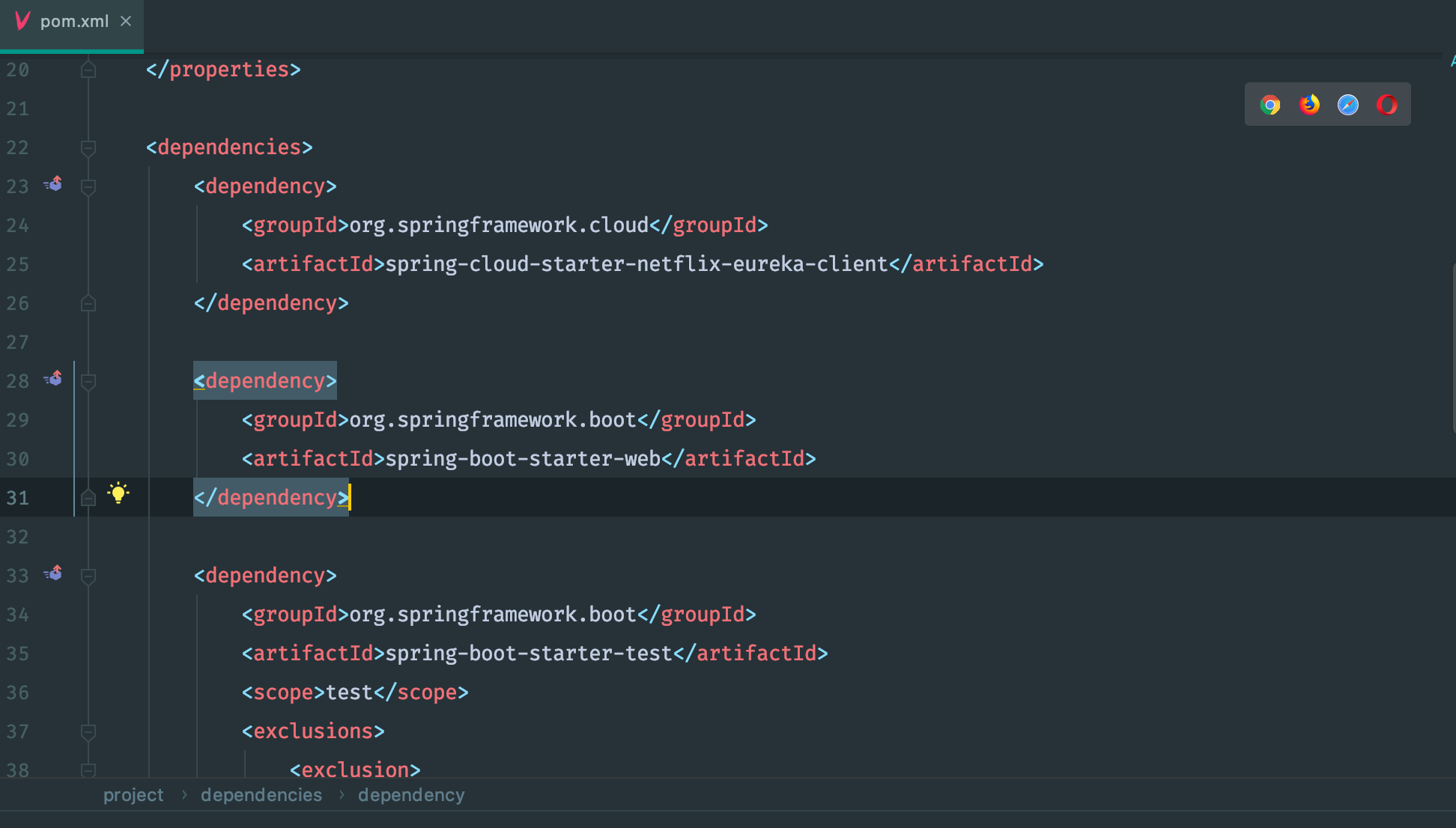Click dependency gutter icon on line 23
Image resolution: width=1456 pixels, height=828 pixels.
(53, 184)
